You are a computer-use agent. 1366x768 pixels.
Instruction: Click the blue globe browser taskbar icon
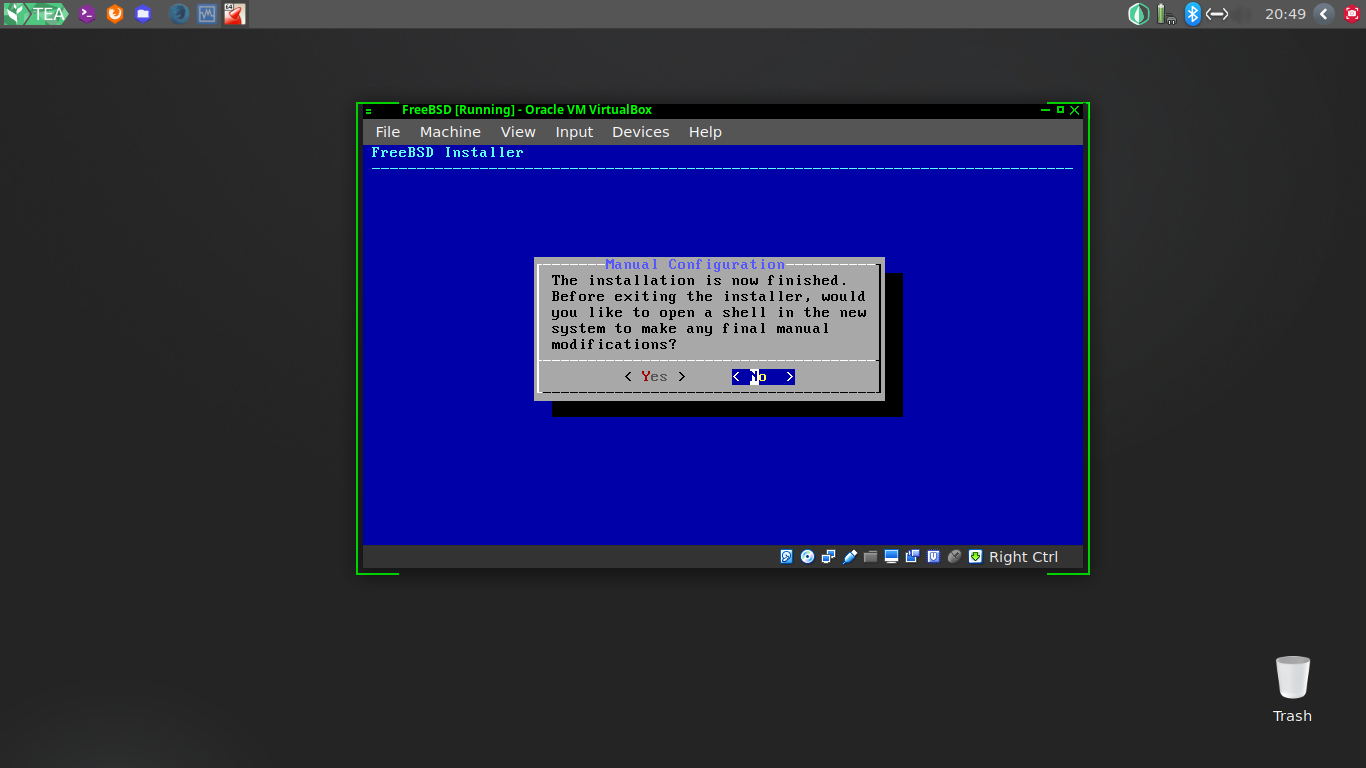pos(179,14)
